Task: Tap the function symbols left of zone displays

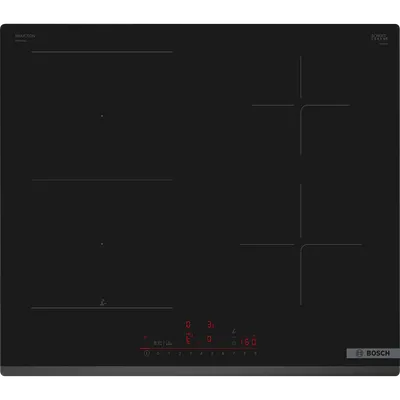Action: [x=163, y=343]
